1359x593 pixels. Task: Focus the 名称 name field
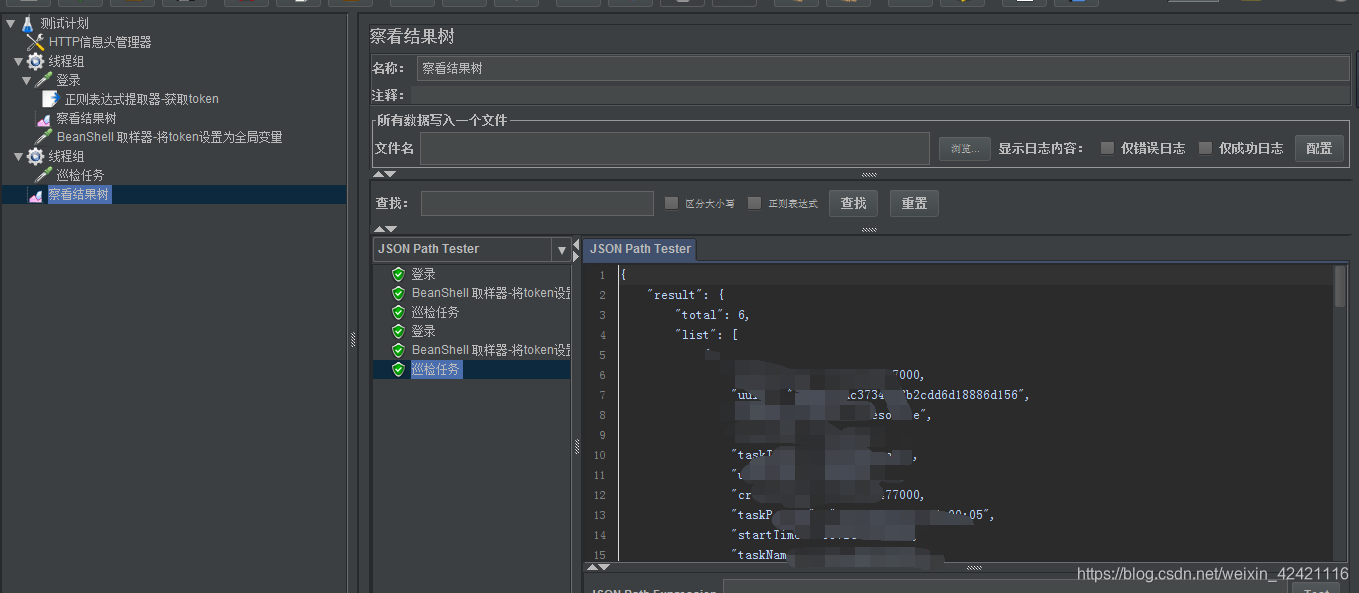[883, 68]
